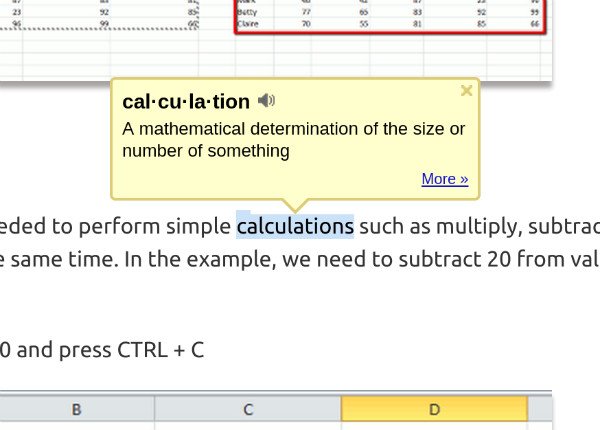Select the highlighted column D header
The image size is (600, 430).
click(434, 408)
